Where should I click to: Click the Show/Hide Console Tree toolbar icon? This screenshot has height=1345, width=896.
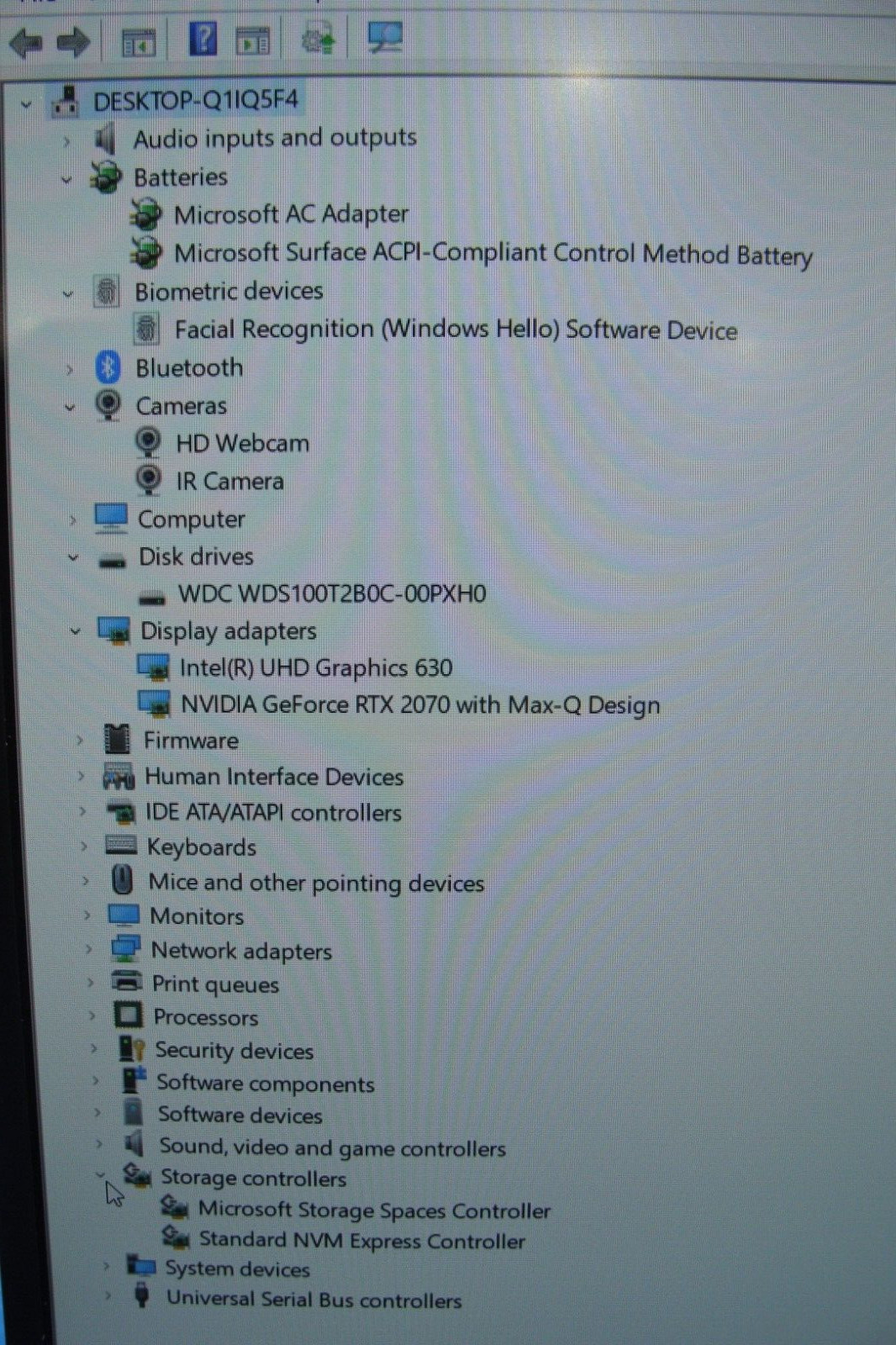139,42
